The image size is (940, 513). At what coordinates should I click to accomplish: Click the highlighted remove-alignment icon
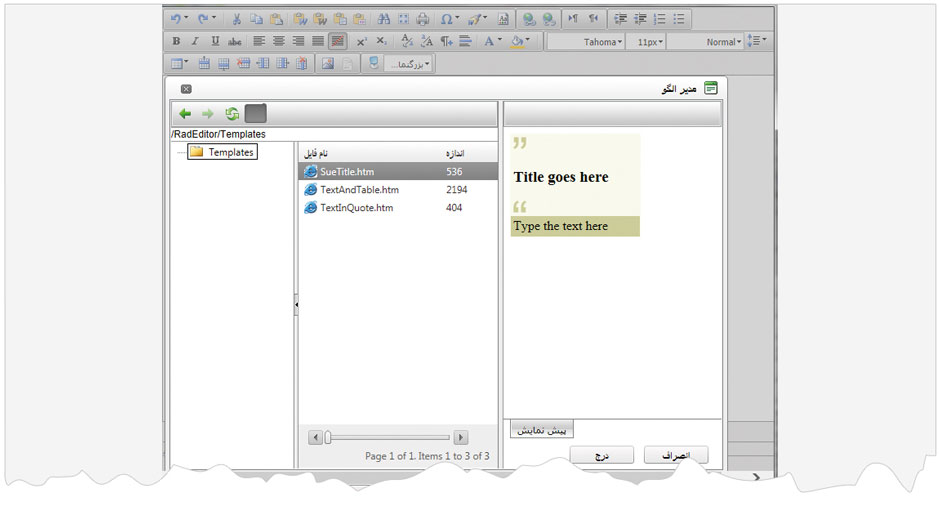[338, 41]
